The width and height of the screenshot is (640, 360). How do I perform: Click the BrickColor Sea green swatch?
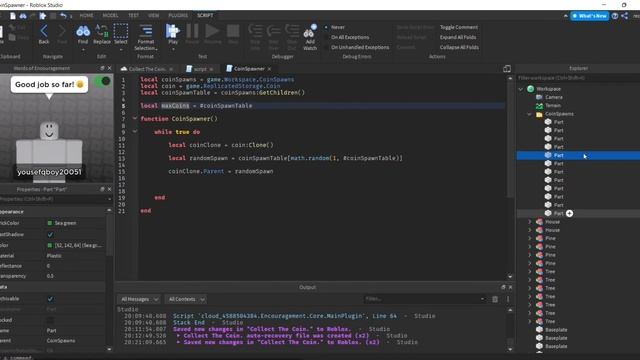coord(50,223)
